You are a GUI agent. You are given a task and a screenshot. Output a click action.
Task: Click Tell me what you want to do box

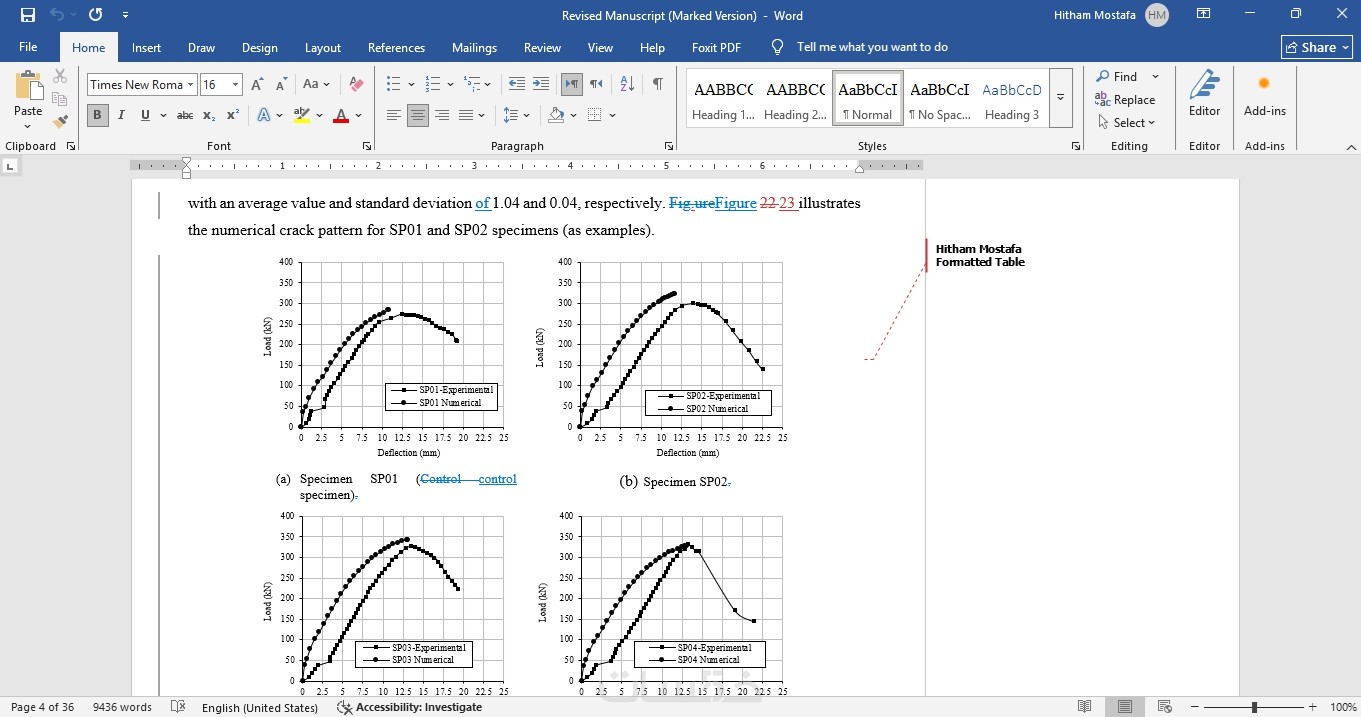click(x=872, y=47)
